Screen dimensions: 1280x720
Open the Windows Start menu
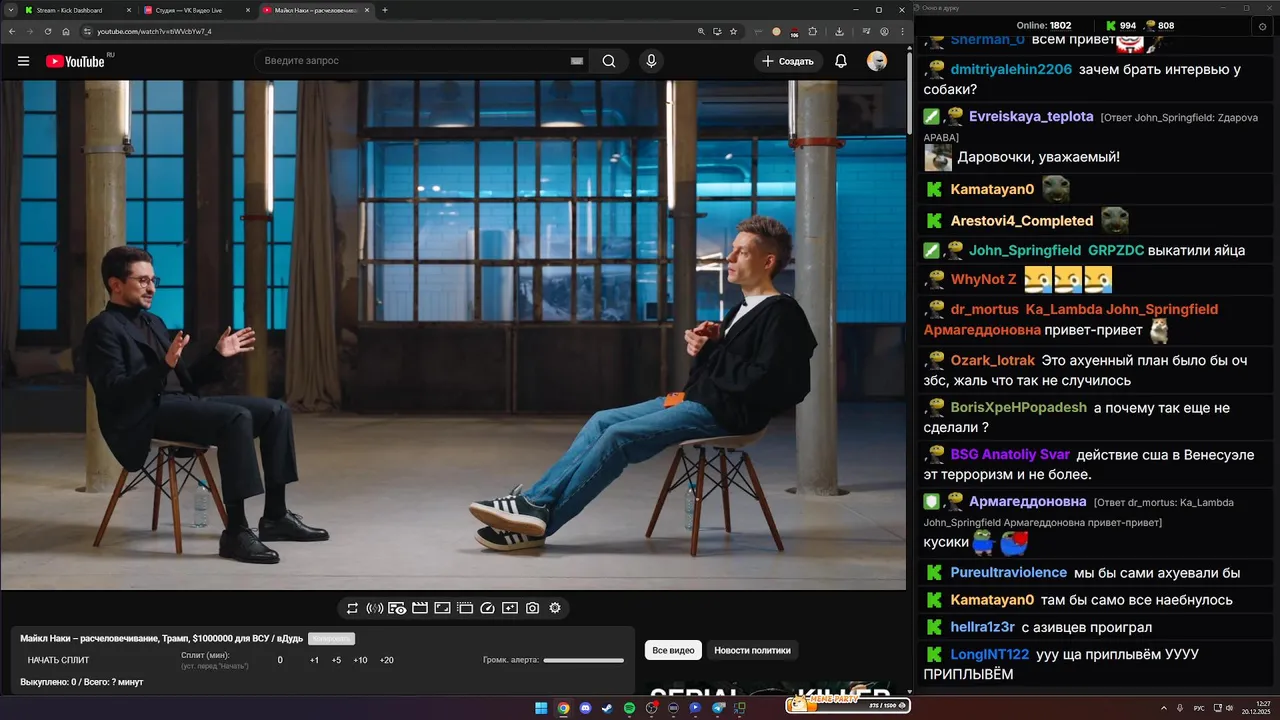[541, 708]
